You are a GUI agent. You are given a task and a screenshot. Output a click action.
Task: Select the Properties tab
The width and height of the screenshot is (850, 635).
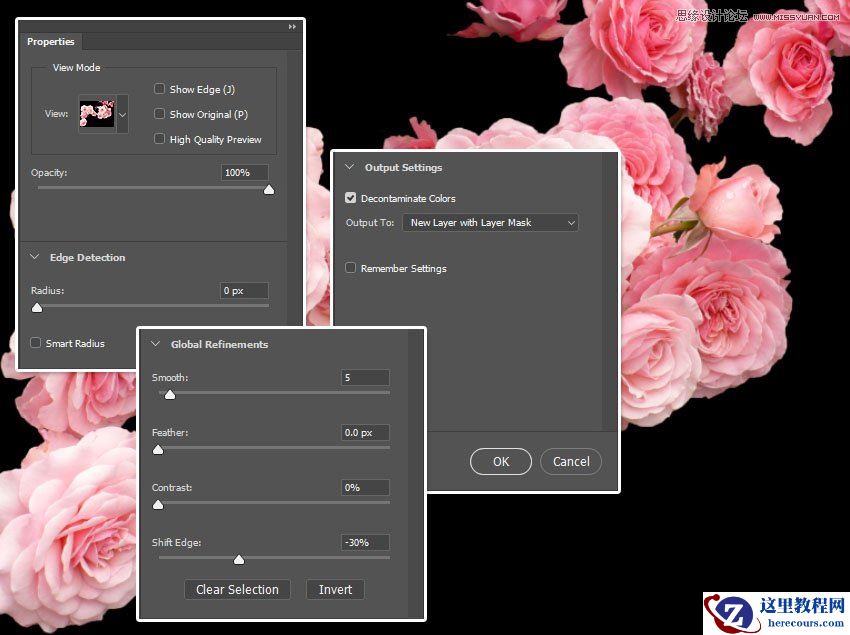[x=51, y=42]
